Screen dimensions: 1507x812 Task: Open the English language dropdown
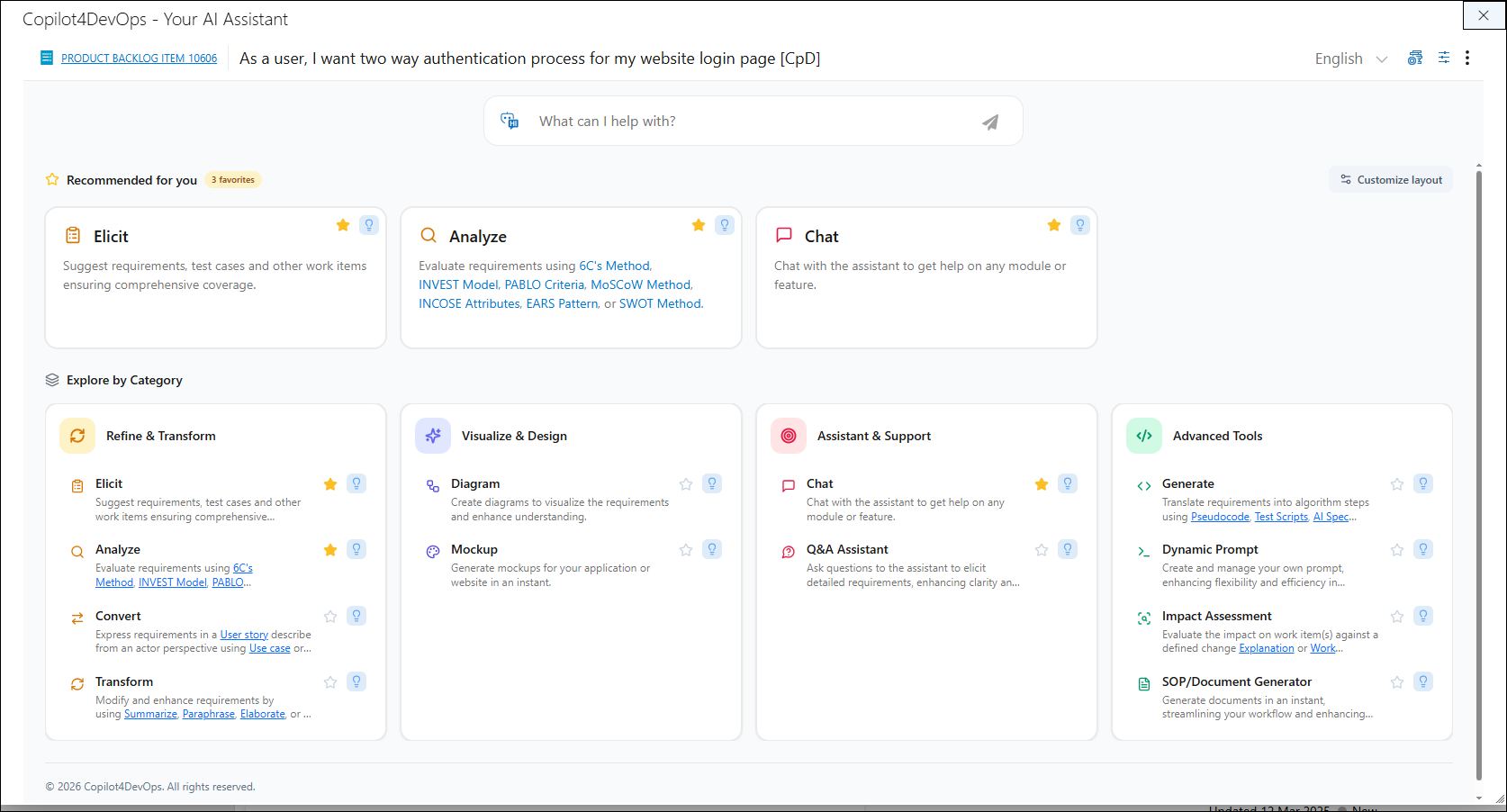pyautogui.click(x=1350, y=59)
